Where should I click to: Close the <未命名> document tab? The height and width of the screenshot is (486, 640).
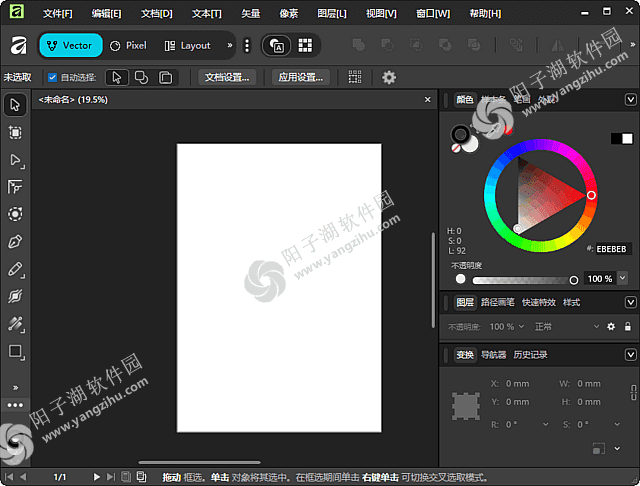point(427,100)
